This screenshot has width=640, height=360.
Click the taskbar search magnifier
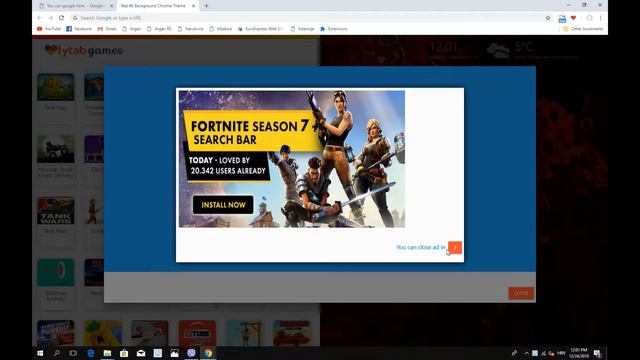[x=57, y=353]
